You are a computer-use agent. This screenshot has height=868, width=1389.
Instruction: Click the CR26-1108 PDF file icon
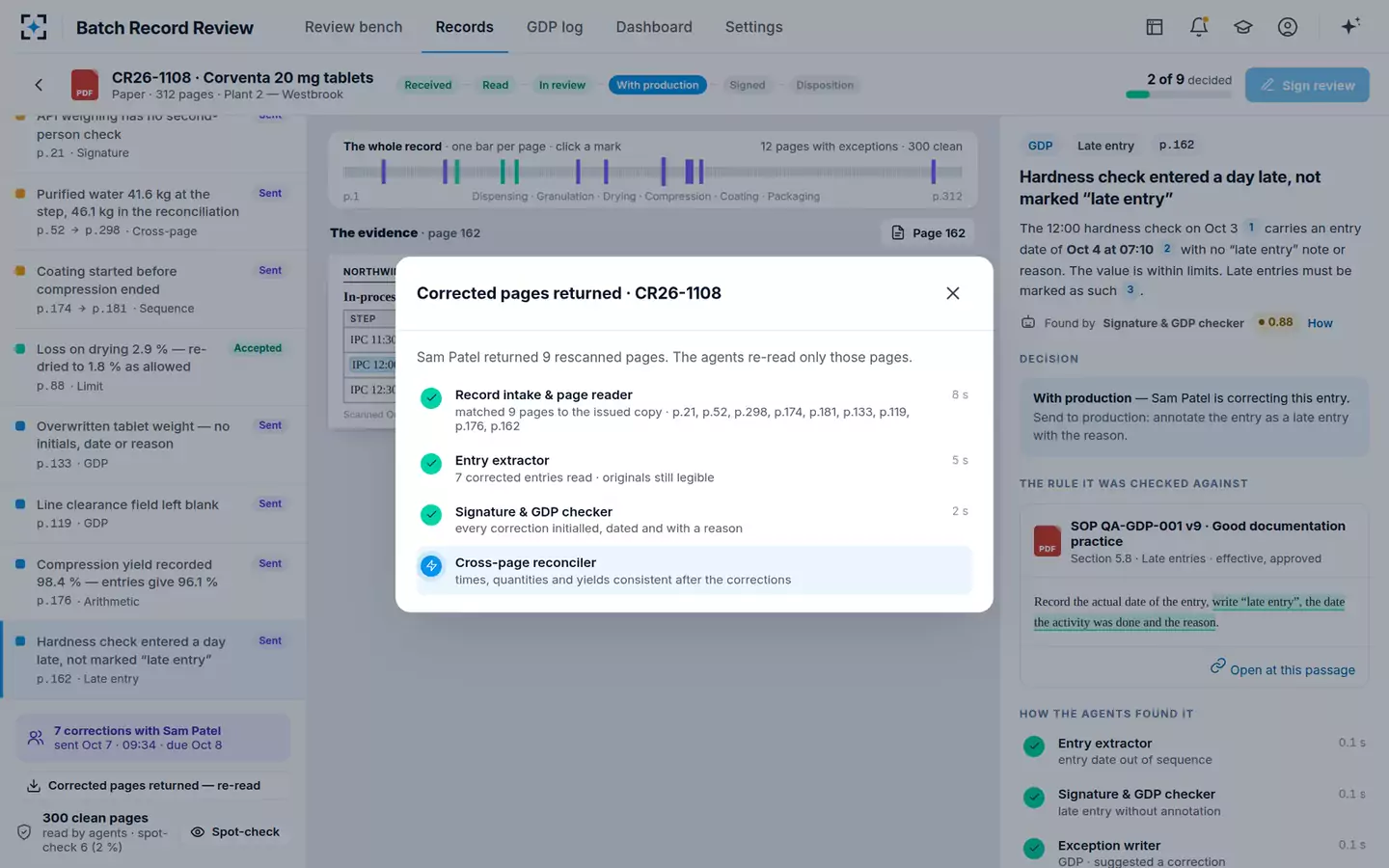[85, 85]
